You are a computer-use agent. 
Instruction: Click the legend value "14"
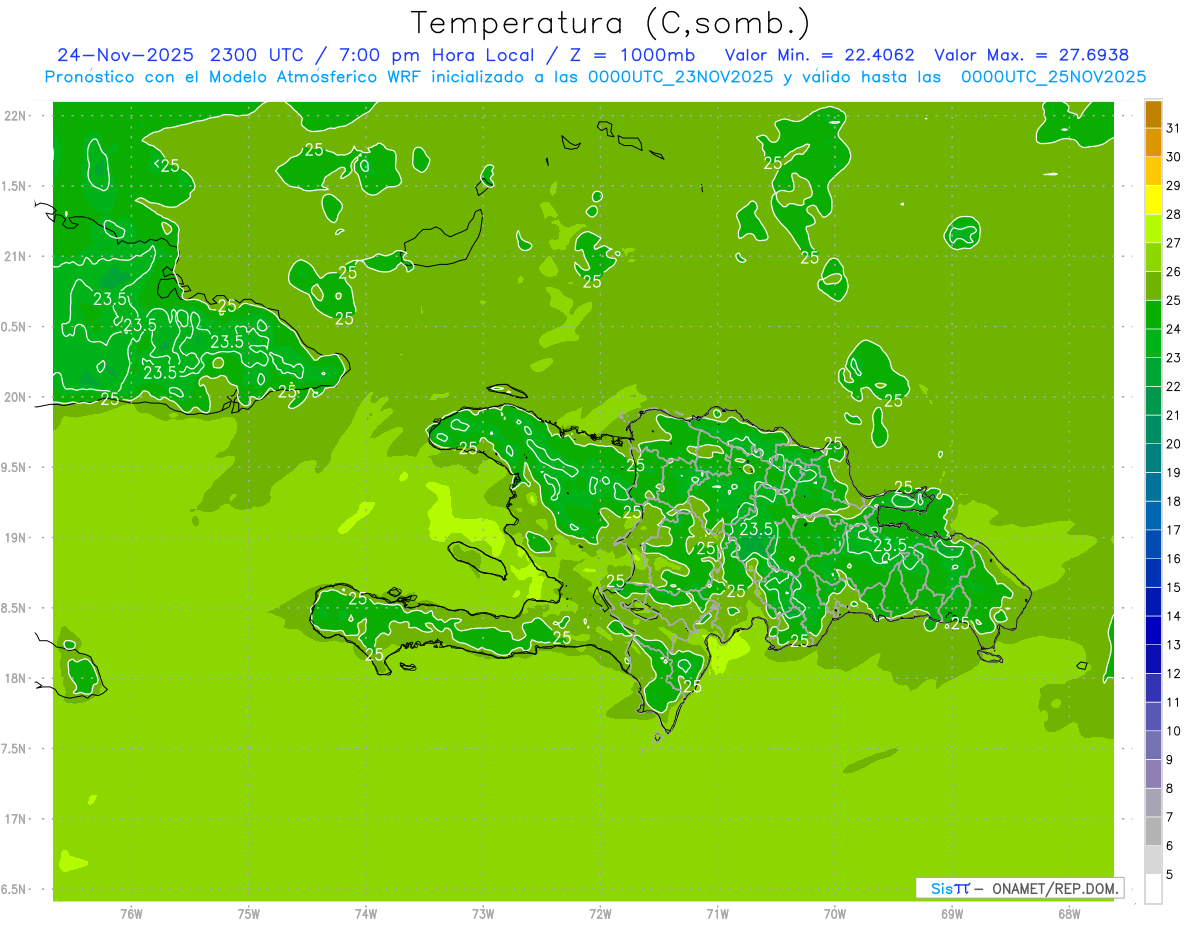pos(1174,616)
